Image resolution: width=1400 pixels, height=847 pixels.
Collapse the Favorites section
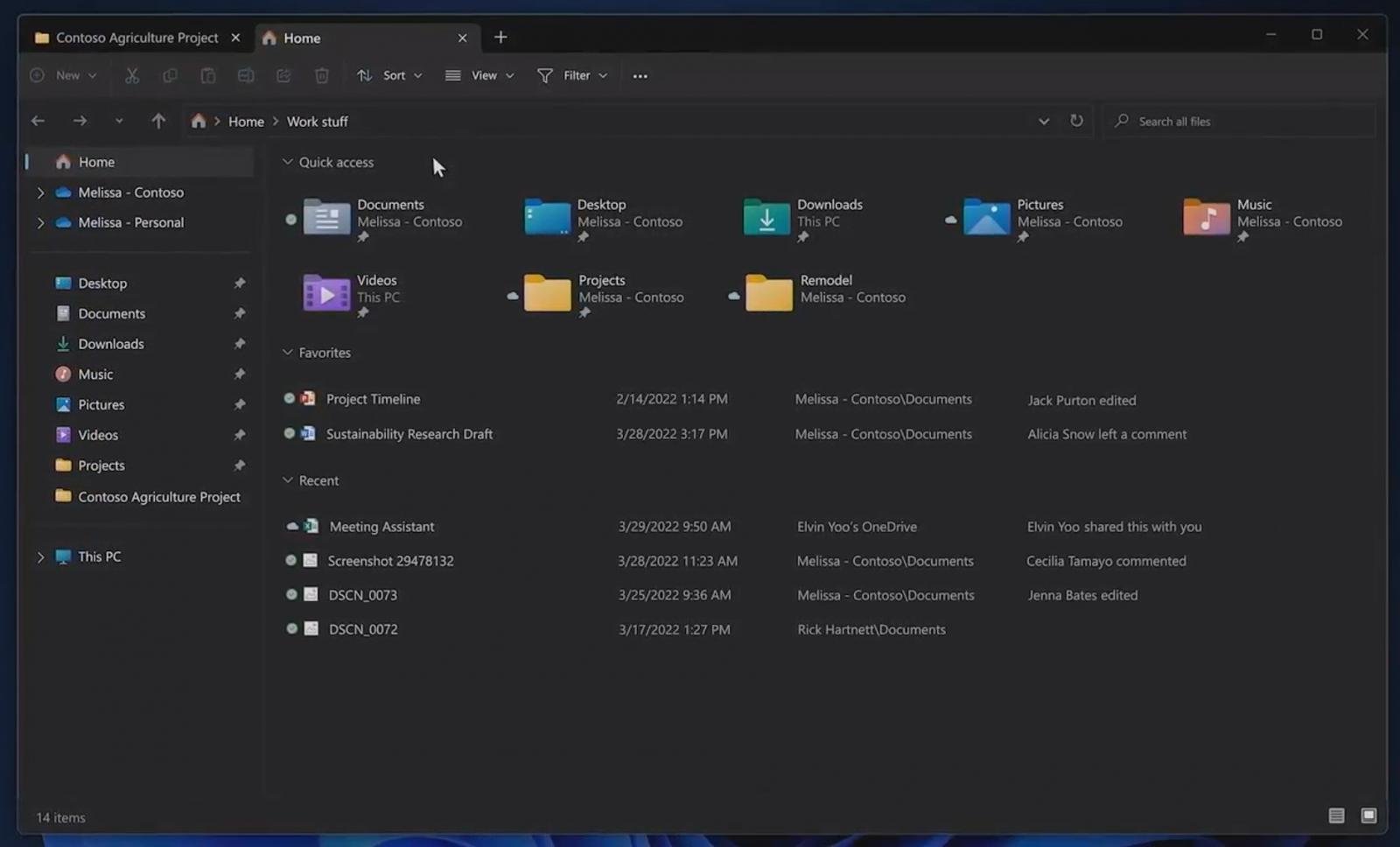point(287,353)
